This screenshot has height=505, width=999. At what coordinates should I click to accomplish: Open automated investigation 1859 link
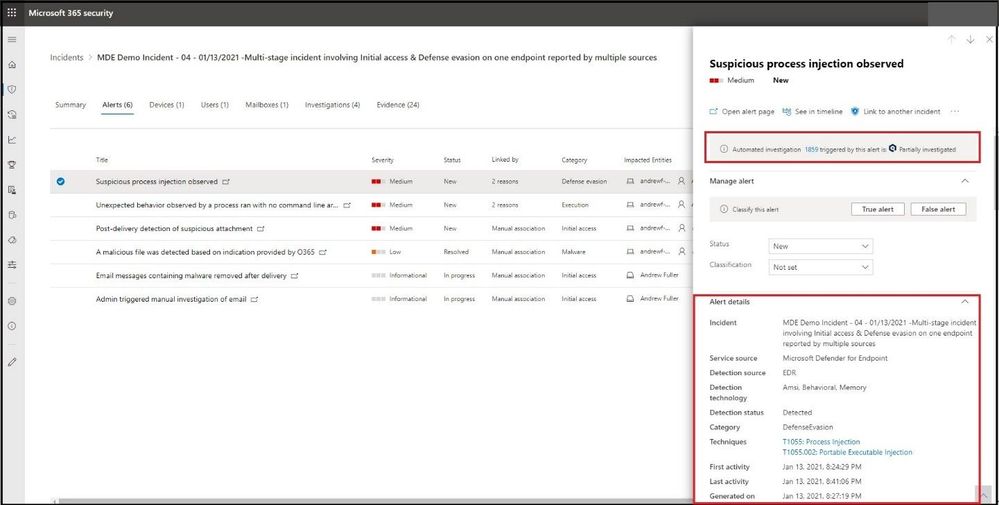pos(811,149)
